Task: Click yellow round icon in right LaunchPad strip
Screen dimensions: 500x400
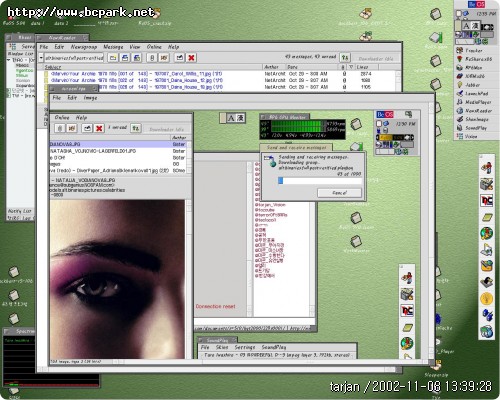Action: click(x=486, y=298)
